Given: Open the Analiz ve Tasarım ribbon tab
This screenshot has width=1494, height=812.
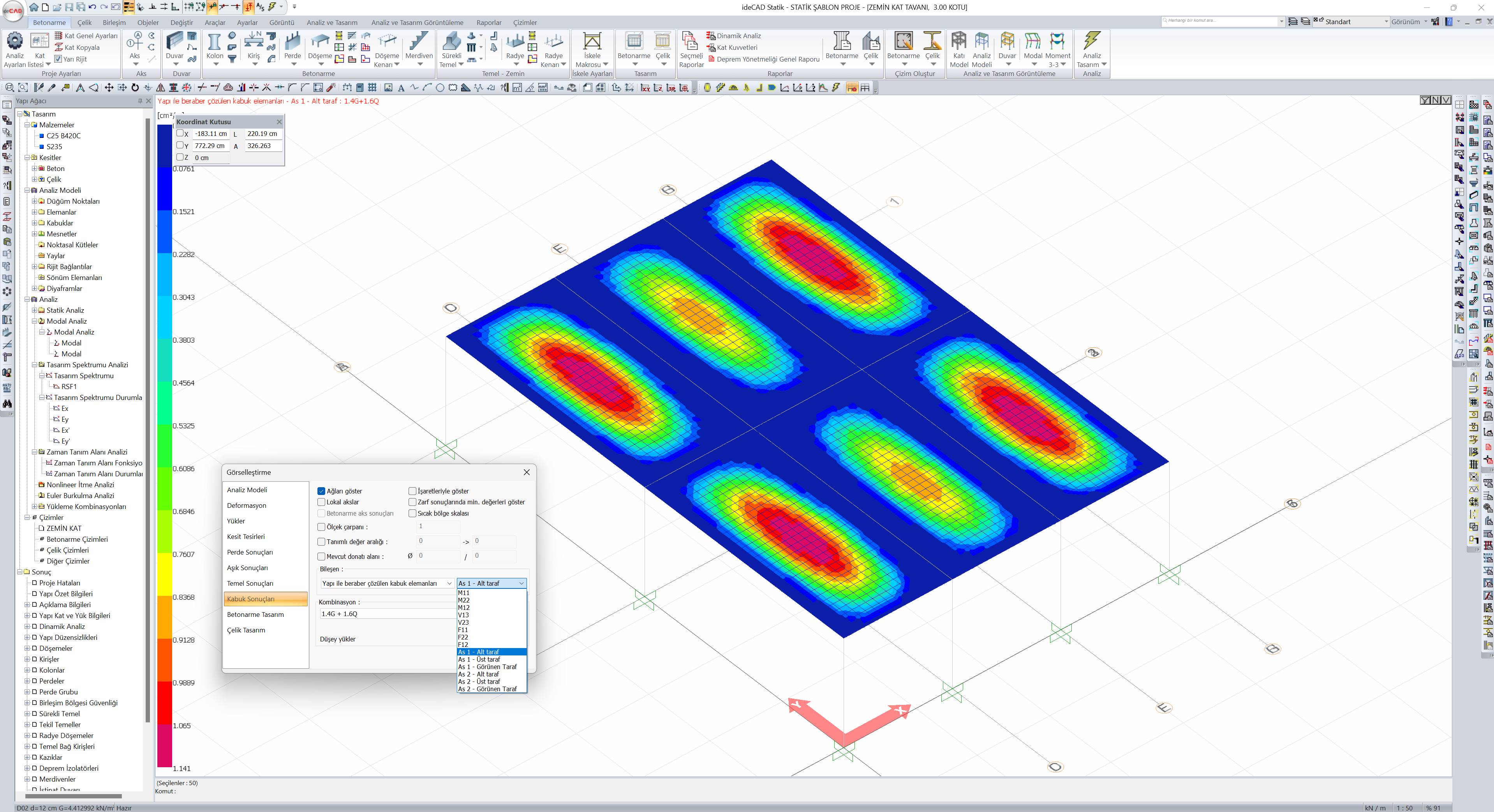Looking at the screenshot, I should [332, 23].
